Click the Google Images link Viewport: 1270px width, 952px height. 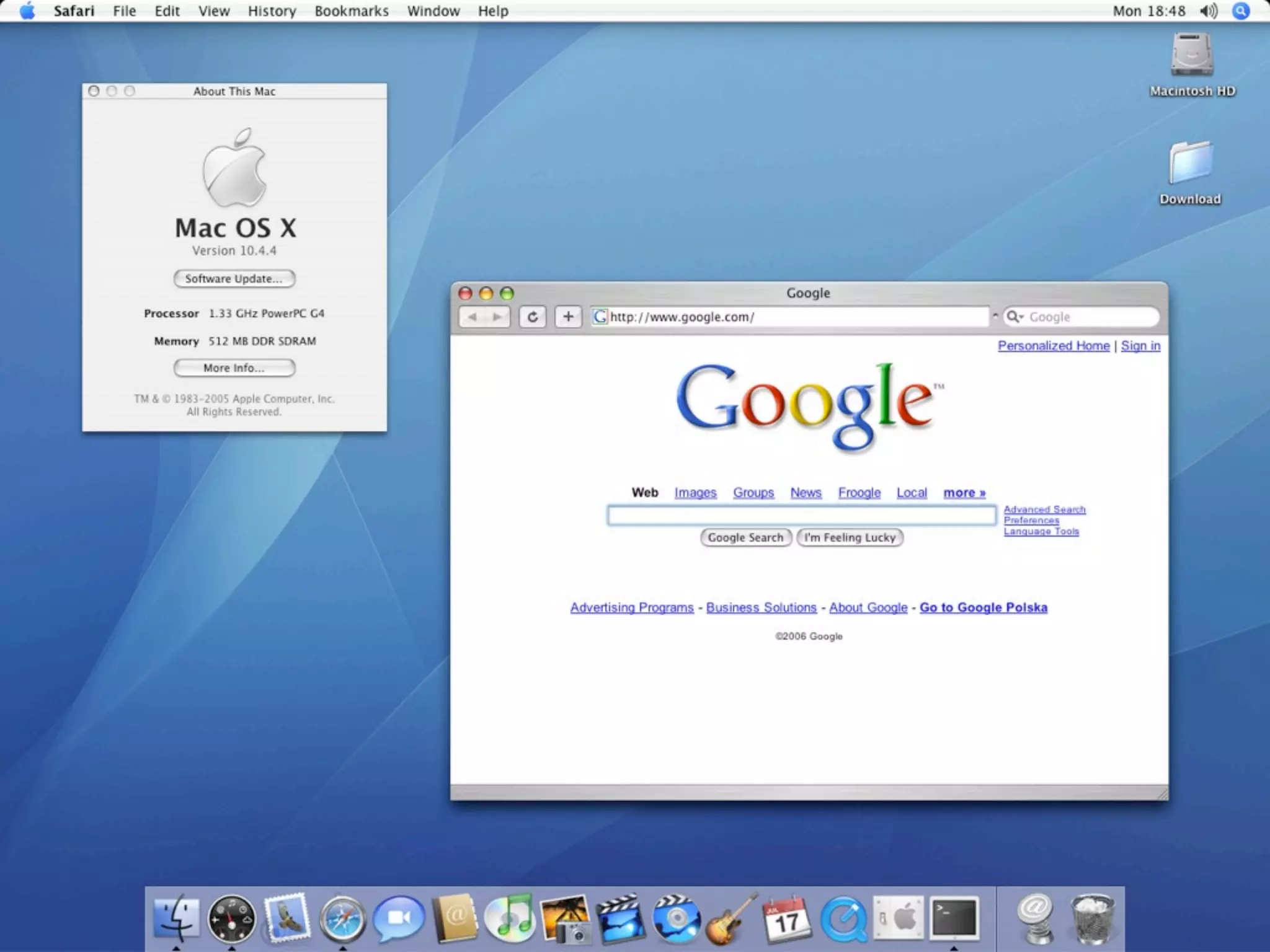click(695, 493)
